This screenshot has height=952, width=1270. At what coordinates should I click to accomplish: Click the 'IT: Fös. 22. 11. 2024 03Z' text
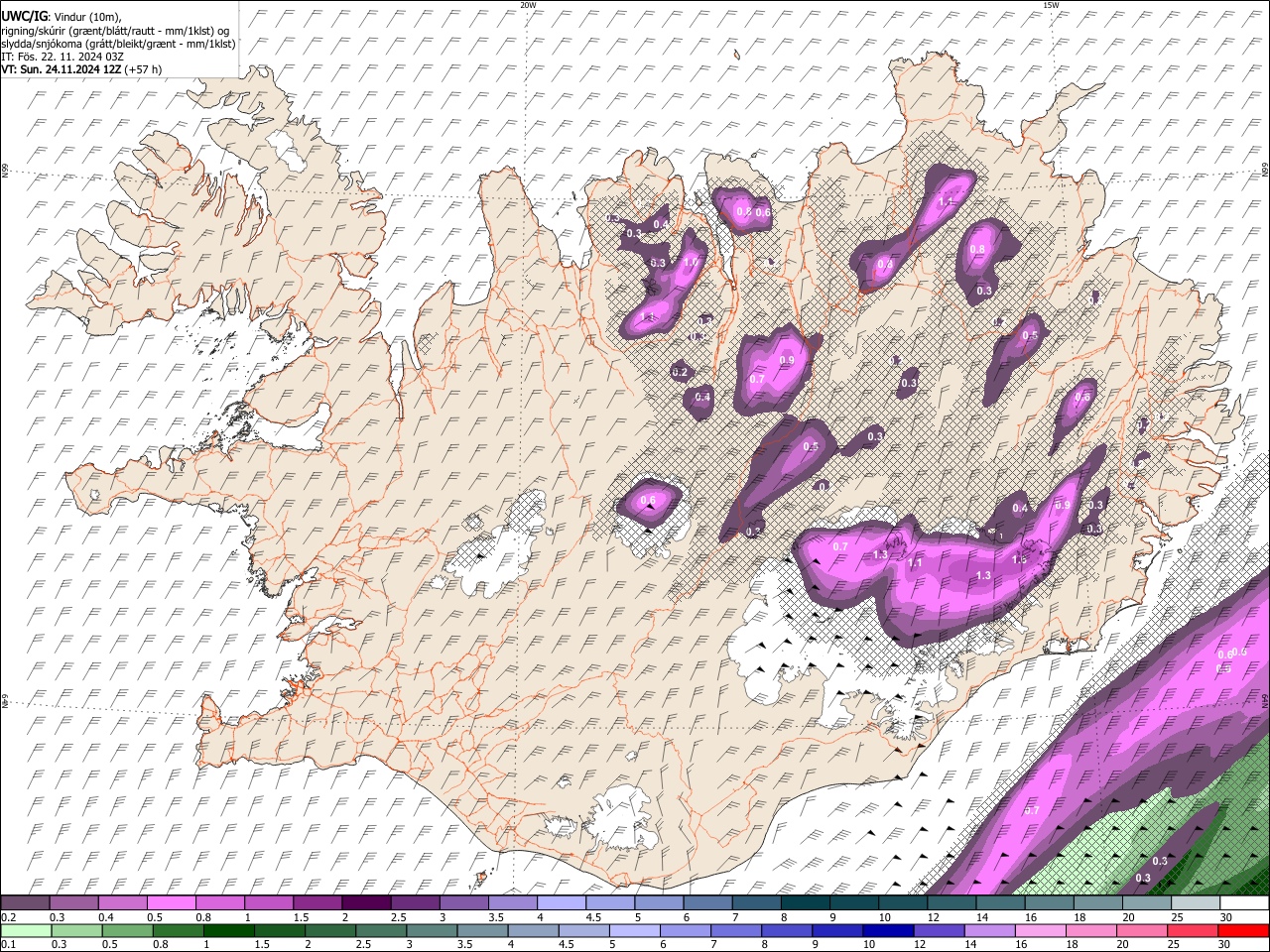pos(63,57)
